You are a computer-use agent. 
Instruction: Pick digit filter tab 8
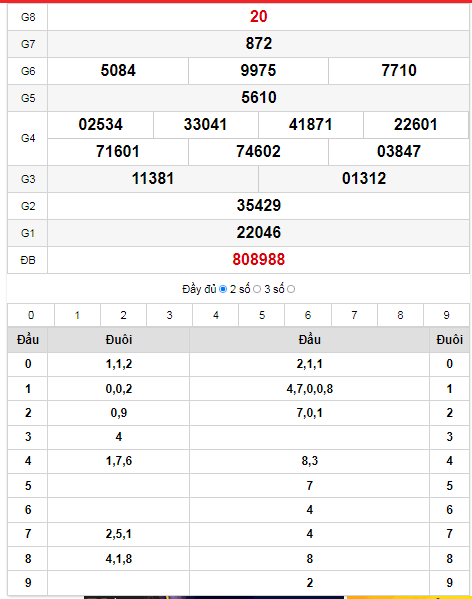400,315
